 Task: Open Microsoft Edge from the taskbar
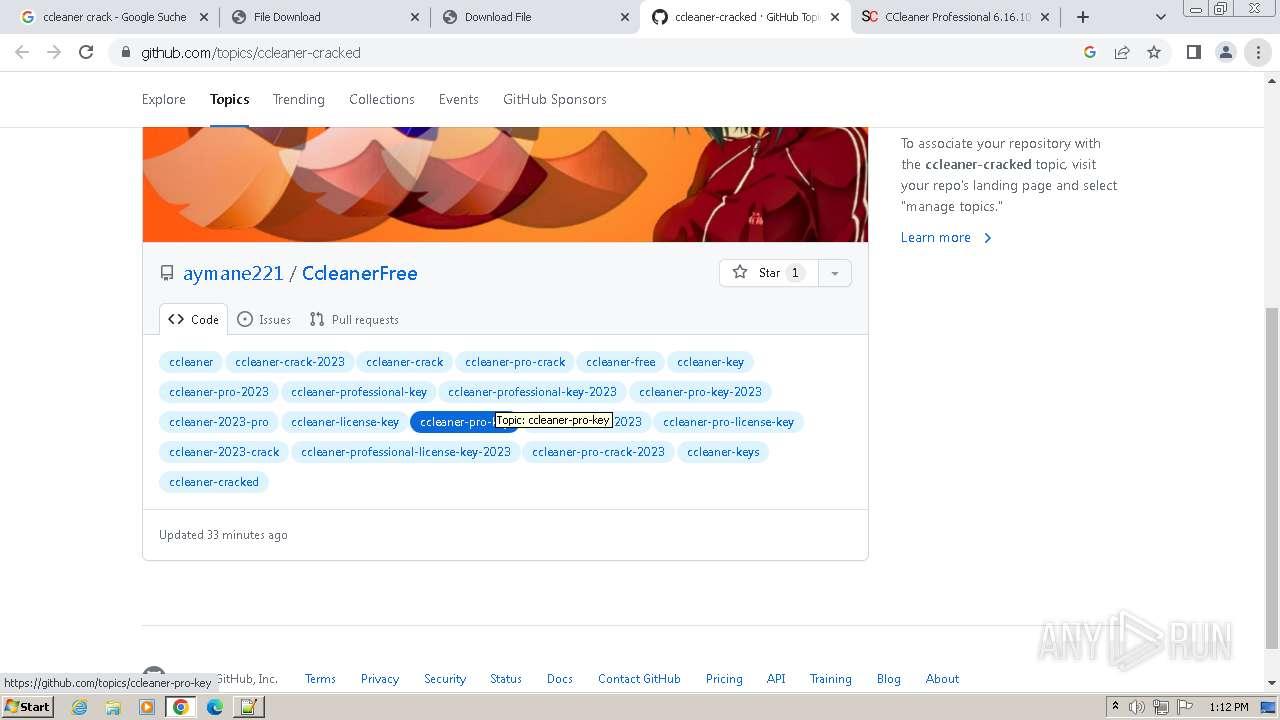tap(215, 707)
